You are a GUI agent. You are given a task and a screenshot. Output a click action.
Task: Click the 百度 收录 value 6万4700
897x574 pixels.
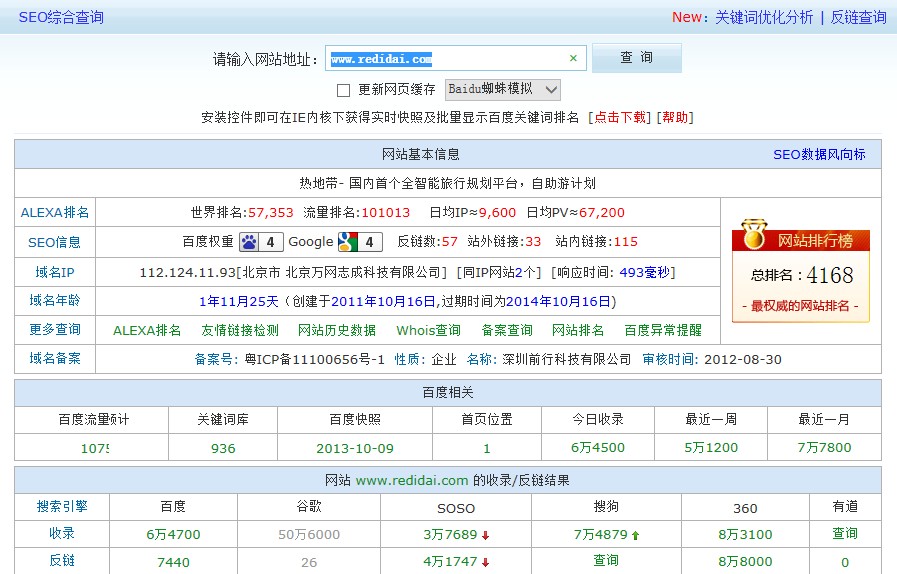point(173,535)
